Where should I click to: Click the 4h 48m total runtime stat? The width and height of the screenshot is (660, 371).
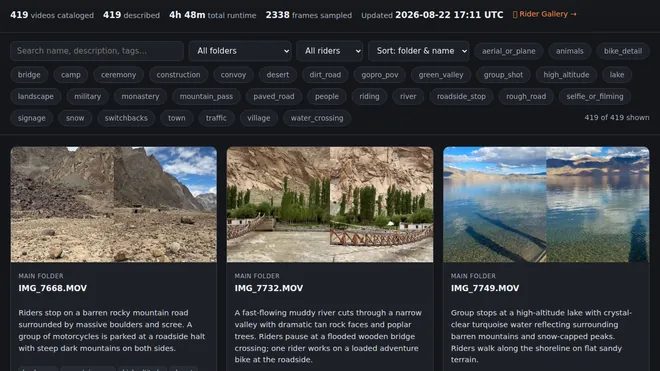tap(213, 15)
